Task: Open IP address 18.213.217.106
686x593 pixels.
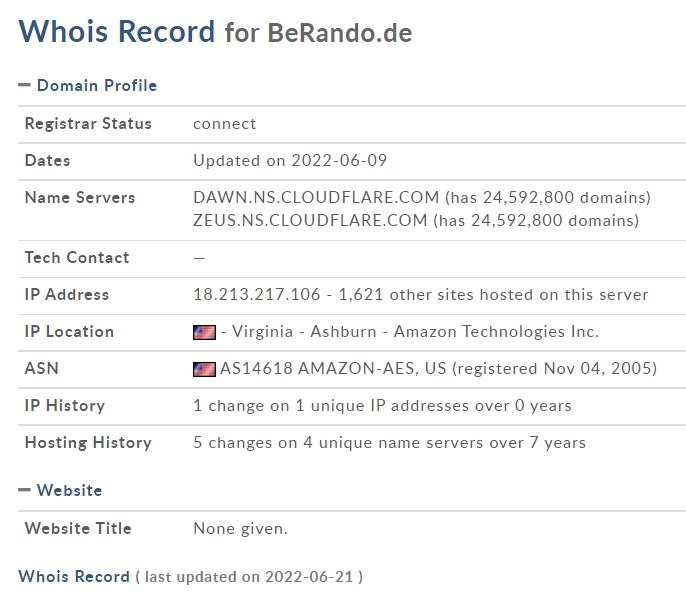Action: point(257,295)
